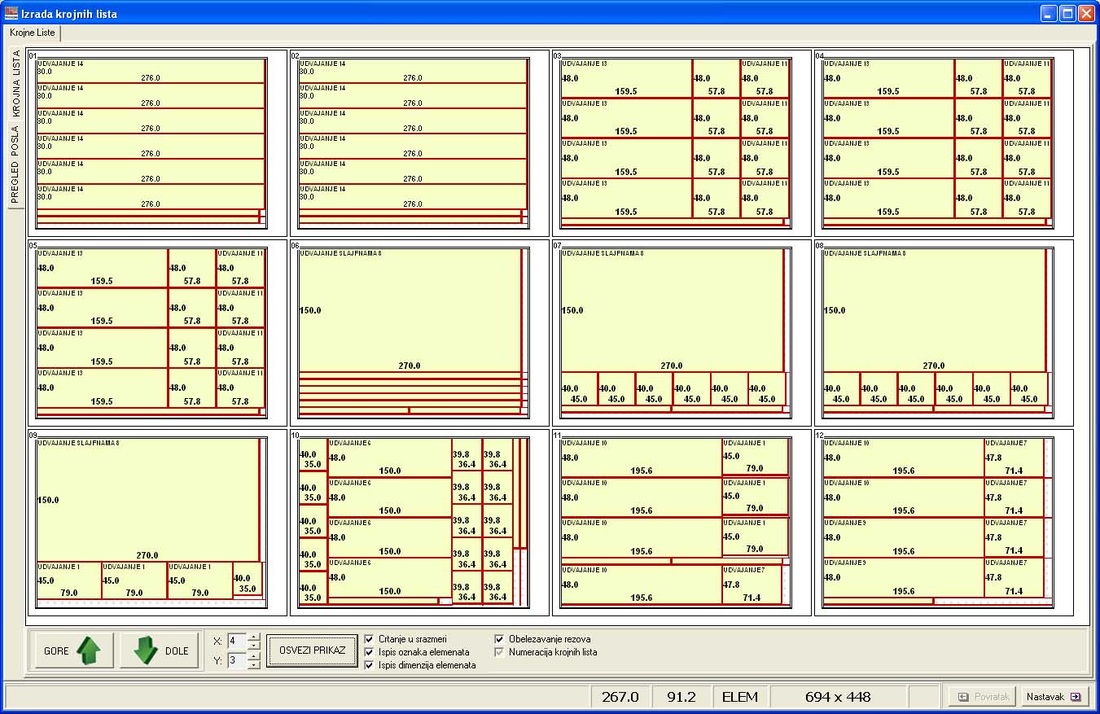The height and width of the screenshot is (714, 1100).
Task: Click the DOLE down arrow button
Action: click(160, 651)
